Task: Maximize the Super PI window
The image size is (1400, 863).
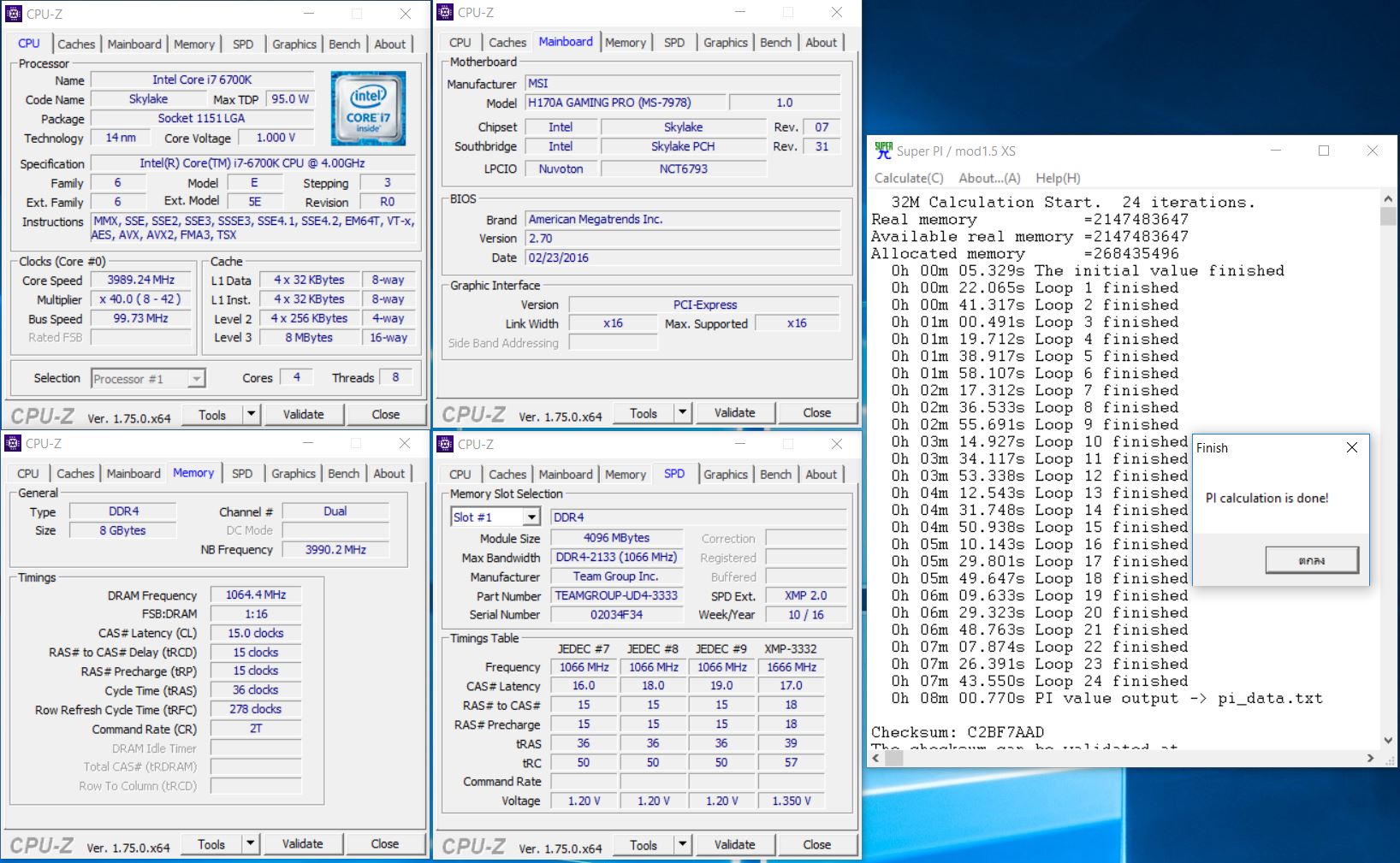Action: pyautogui.click(x=1324, y=151)
